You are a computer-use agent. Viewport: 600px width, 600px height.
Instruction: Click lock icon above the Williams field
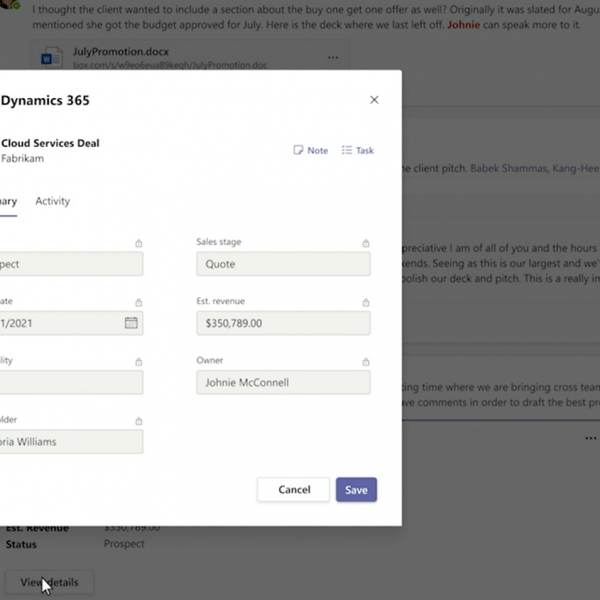coord(139,421)
